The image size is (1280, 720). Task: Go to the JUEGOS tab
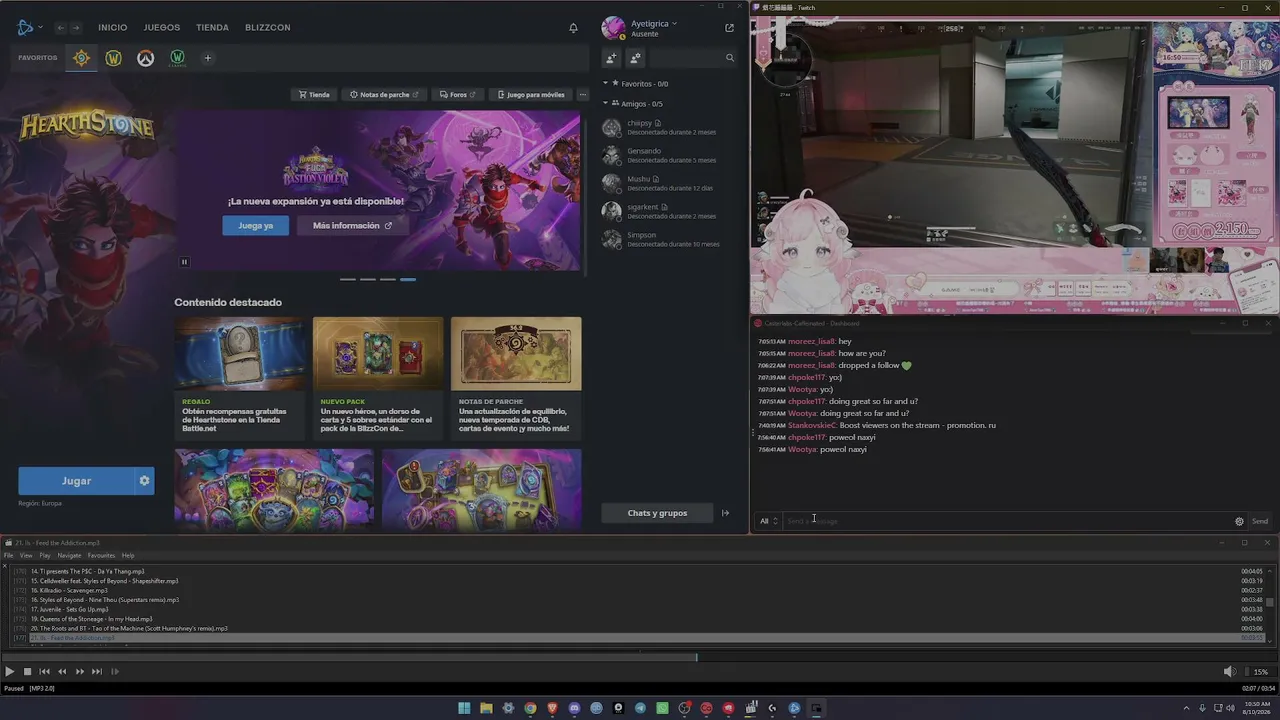coord(162,28)
